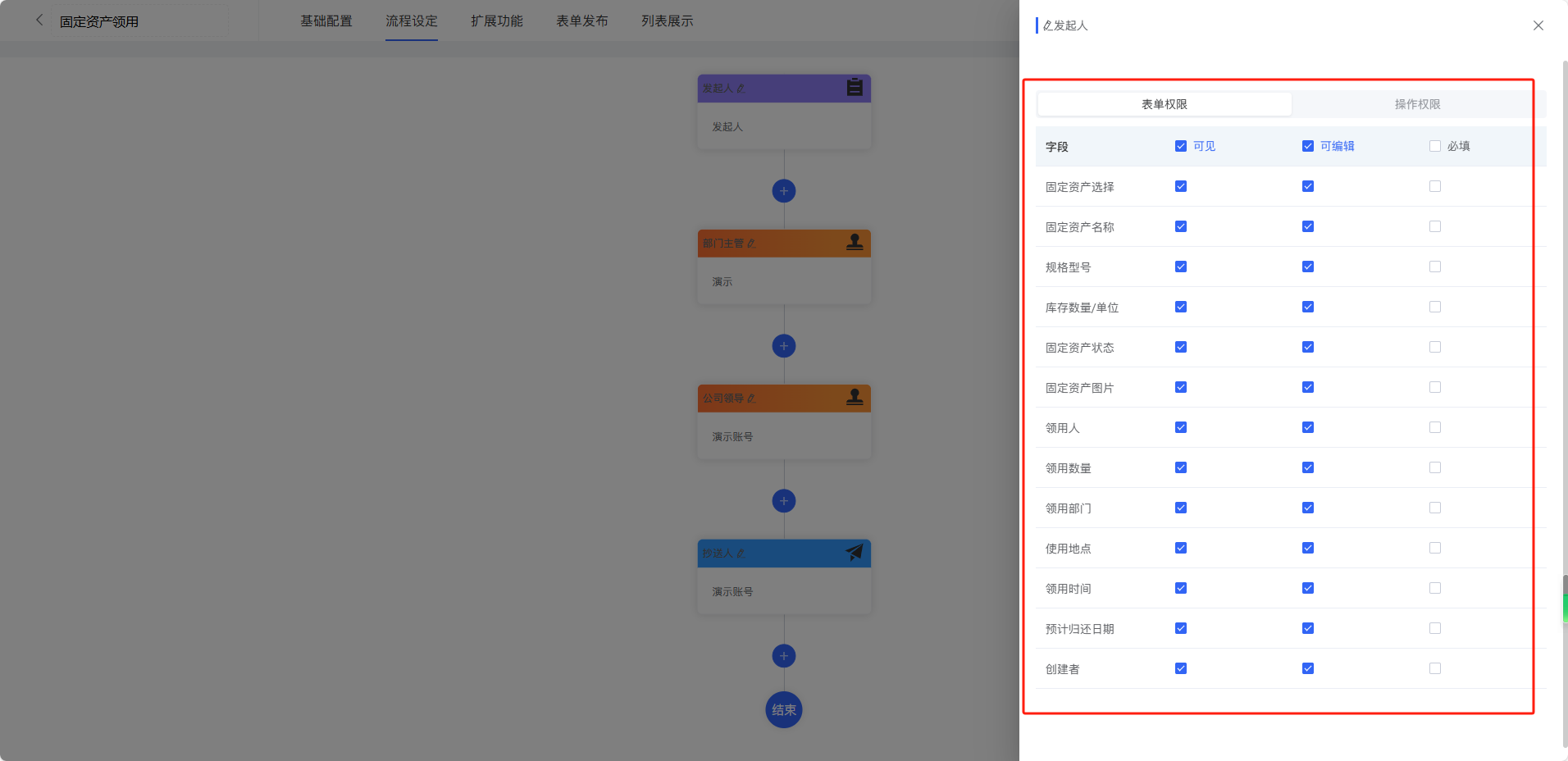This screenshot has width=1568, height=761.
Task: Toggle the 必填 select-all header checkbox
Action: click(1435, 146)
